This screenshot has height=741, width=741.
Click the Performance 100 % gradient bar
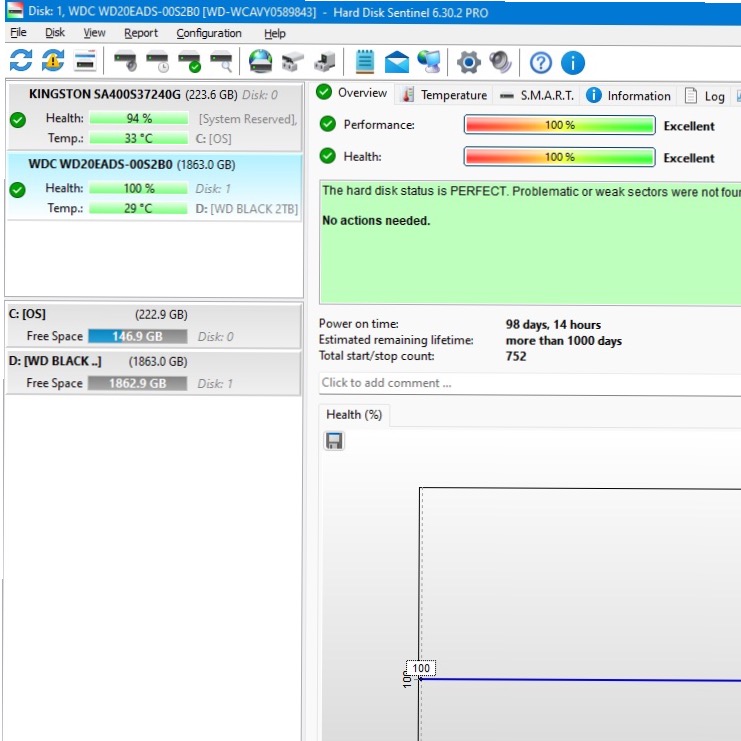point(559,126)
